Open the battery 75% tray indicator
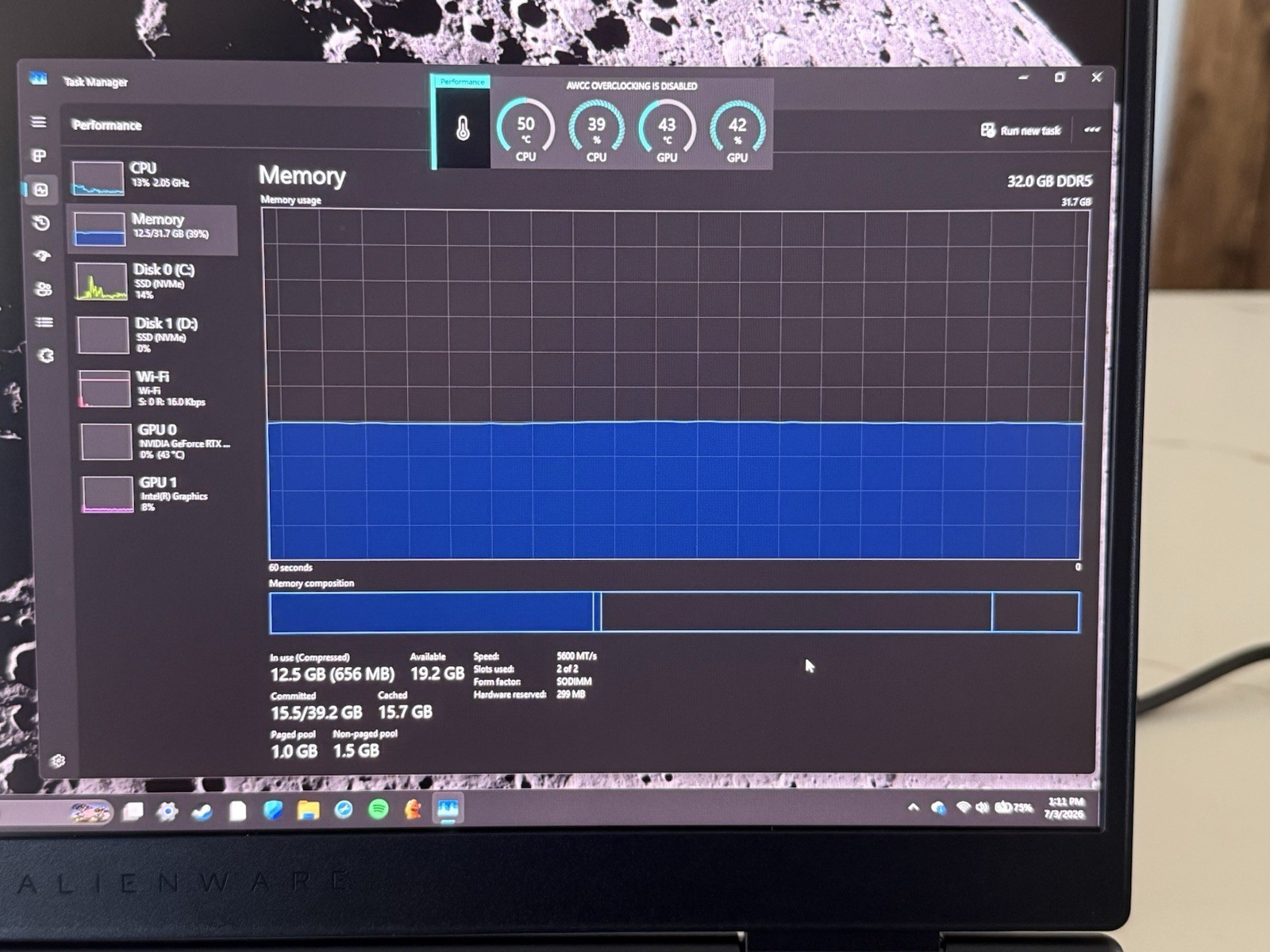Viewport: 1270px width, 952px height. pyautogui.click(x=1014, y=808)
